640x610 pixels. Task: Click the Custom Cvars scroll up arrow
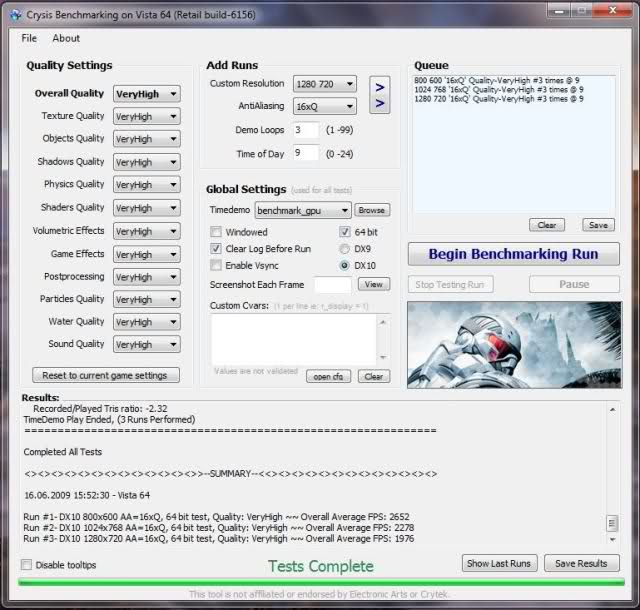pyautogui.click(x=383, y=322)
